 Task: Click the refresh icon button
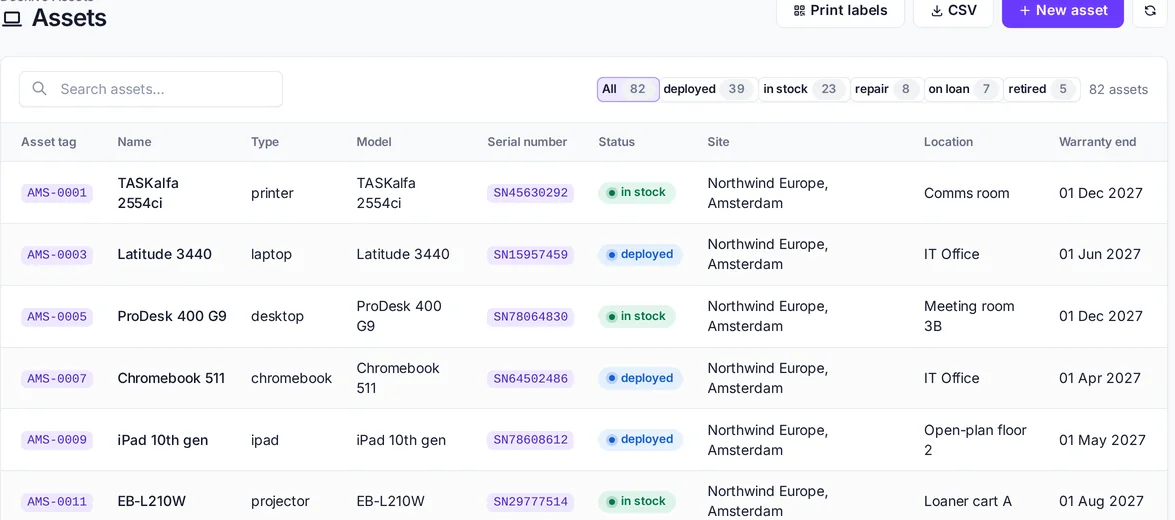(1150, 10)
